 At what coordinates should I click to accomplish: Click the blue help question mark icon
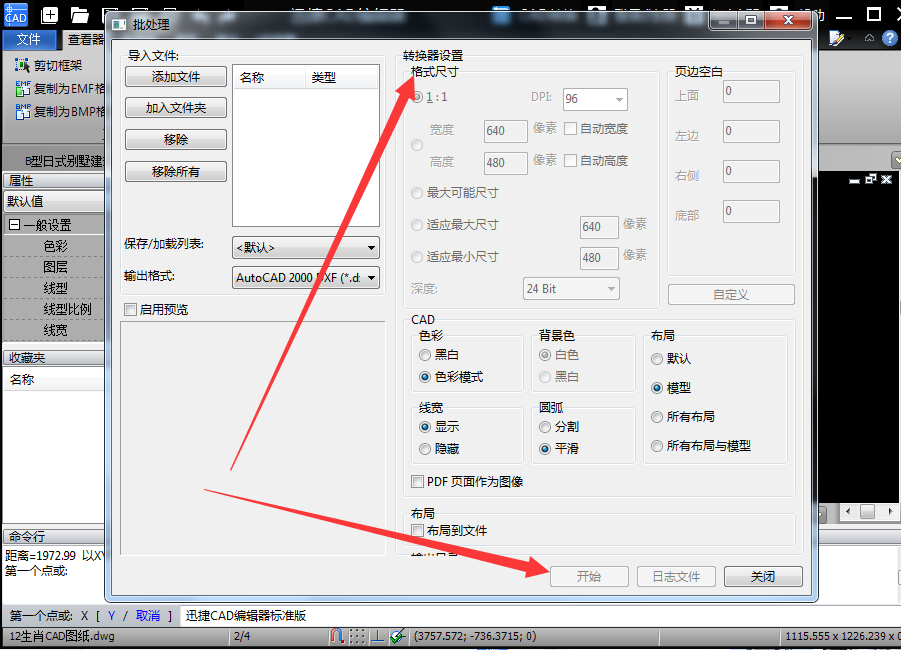(x=890, y=39)
